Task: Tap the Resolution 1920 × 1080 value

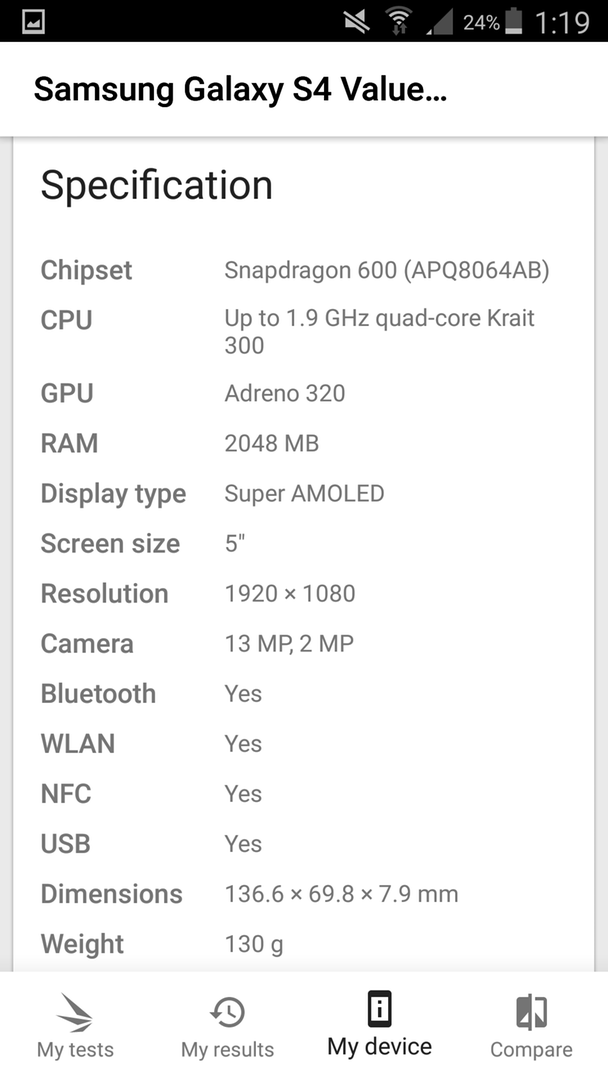Action: tap(290, 594)
